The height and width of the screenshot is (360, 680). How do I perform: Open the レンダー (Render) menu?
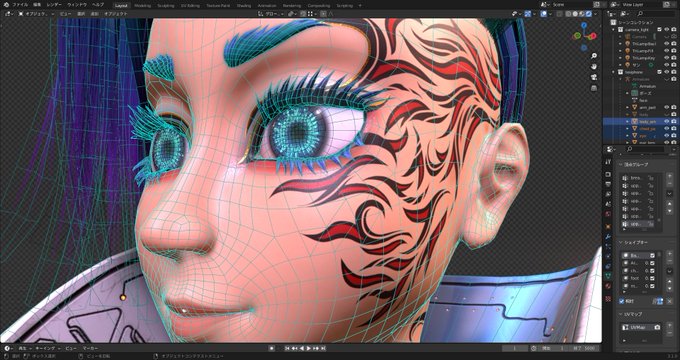coord(54,5)
